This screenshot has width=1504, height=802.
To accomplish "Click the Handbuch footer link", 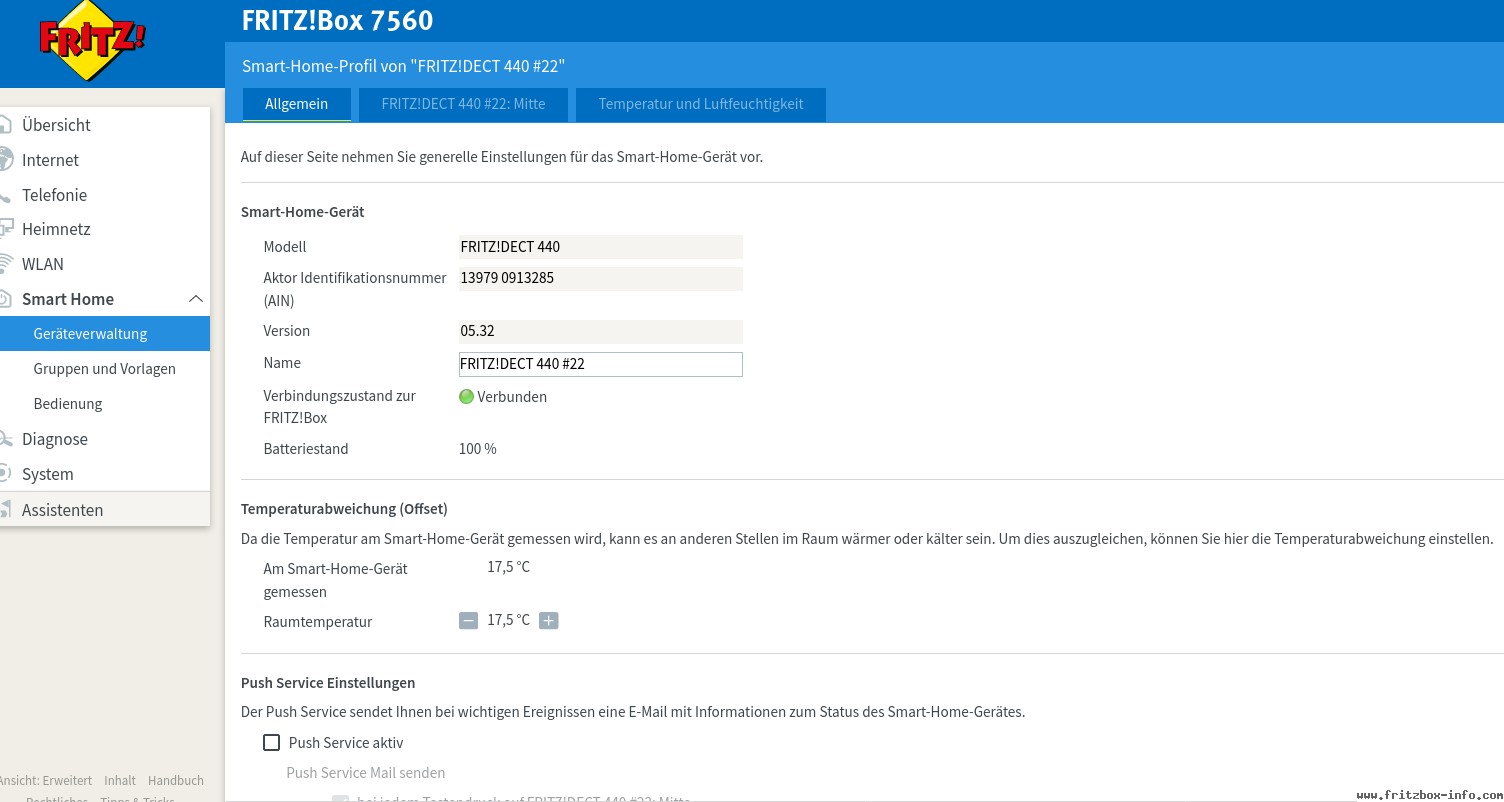I will (176, 781).
